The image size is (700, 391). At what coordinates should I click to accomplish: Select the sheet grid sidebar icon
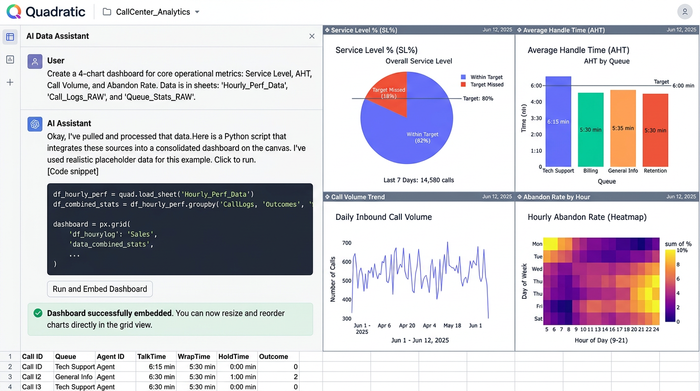pyautogui.click(x=10, y=37)
